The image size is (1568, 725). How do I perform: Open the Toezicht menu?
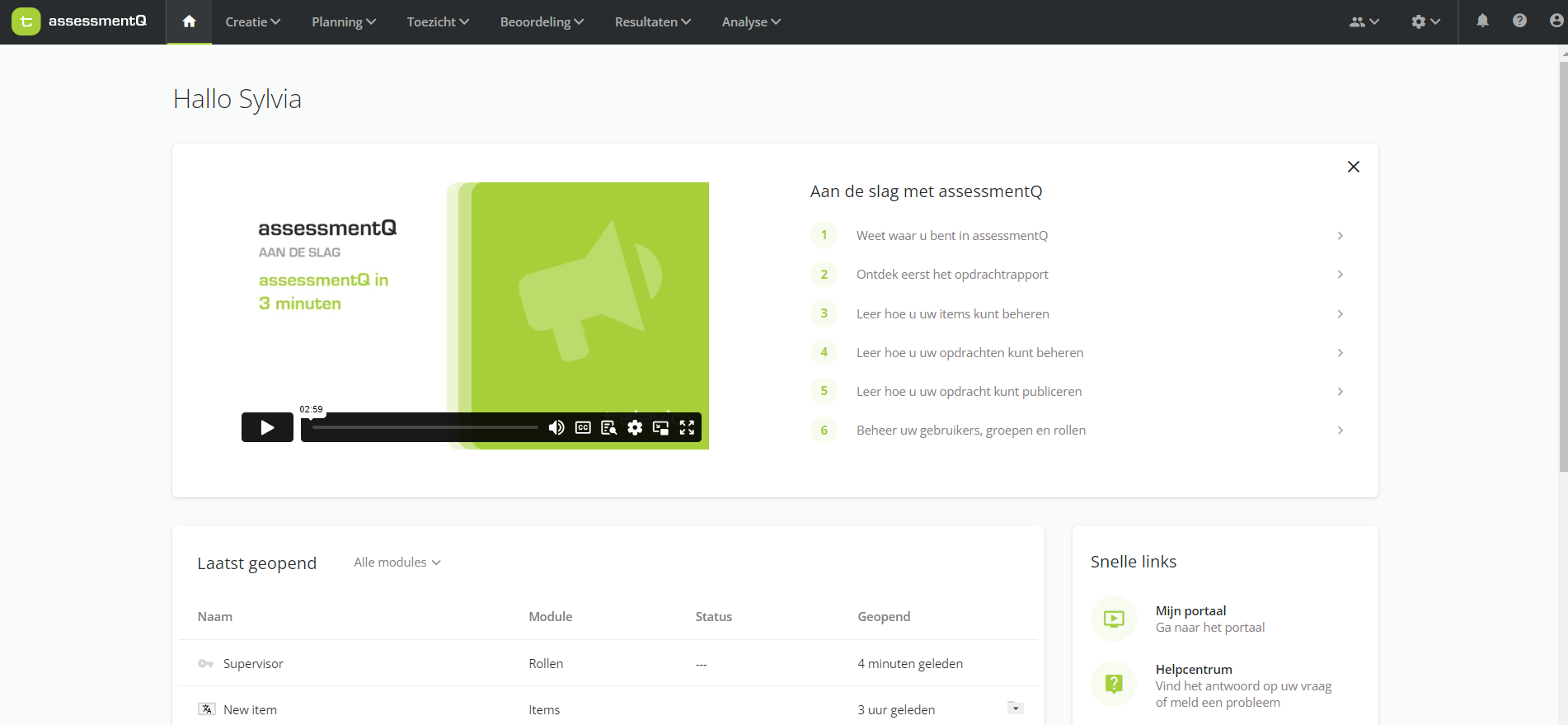tap(438, 22)
